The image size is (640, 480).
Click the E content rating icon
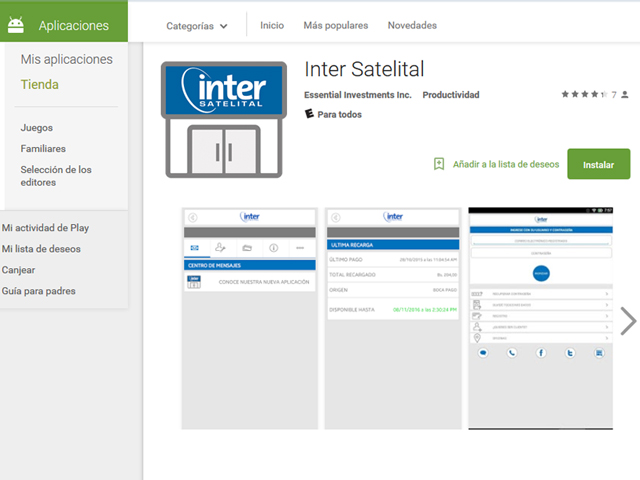pos(309,114)
